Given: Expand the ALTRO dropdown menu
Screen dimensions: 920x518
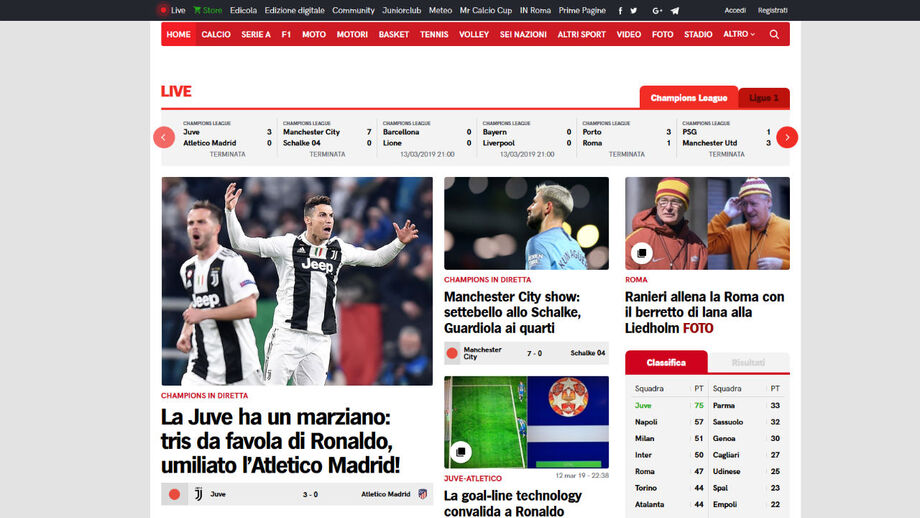Looking at the screenshot, I should (738, 34).
